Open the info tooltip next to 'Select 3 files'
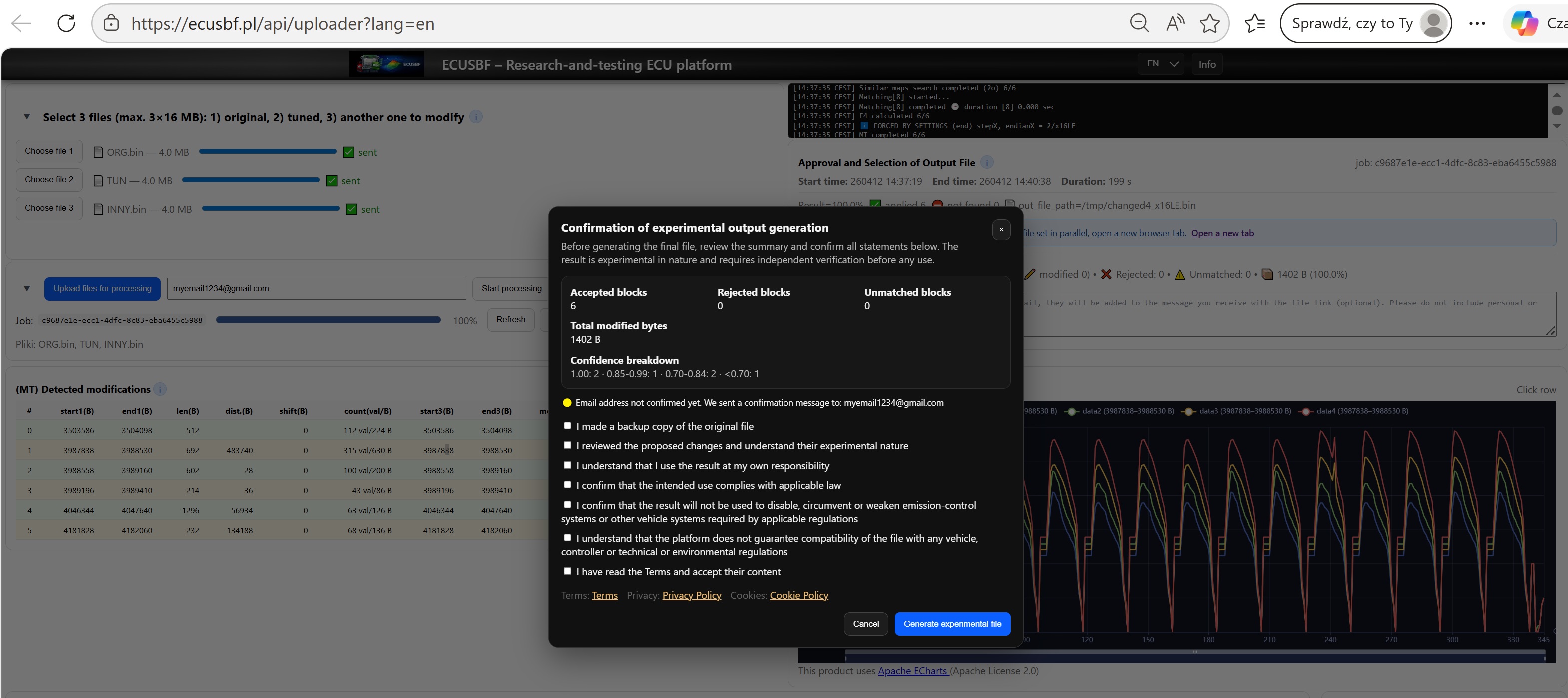 click(x=475, y=117)
